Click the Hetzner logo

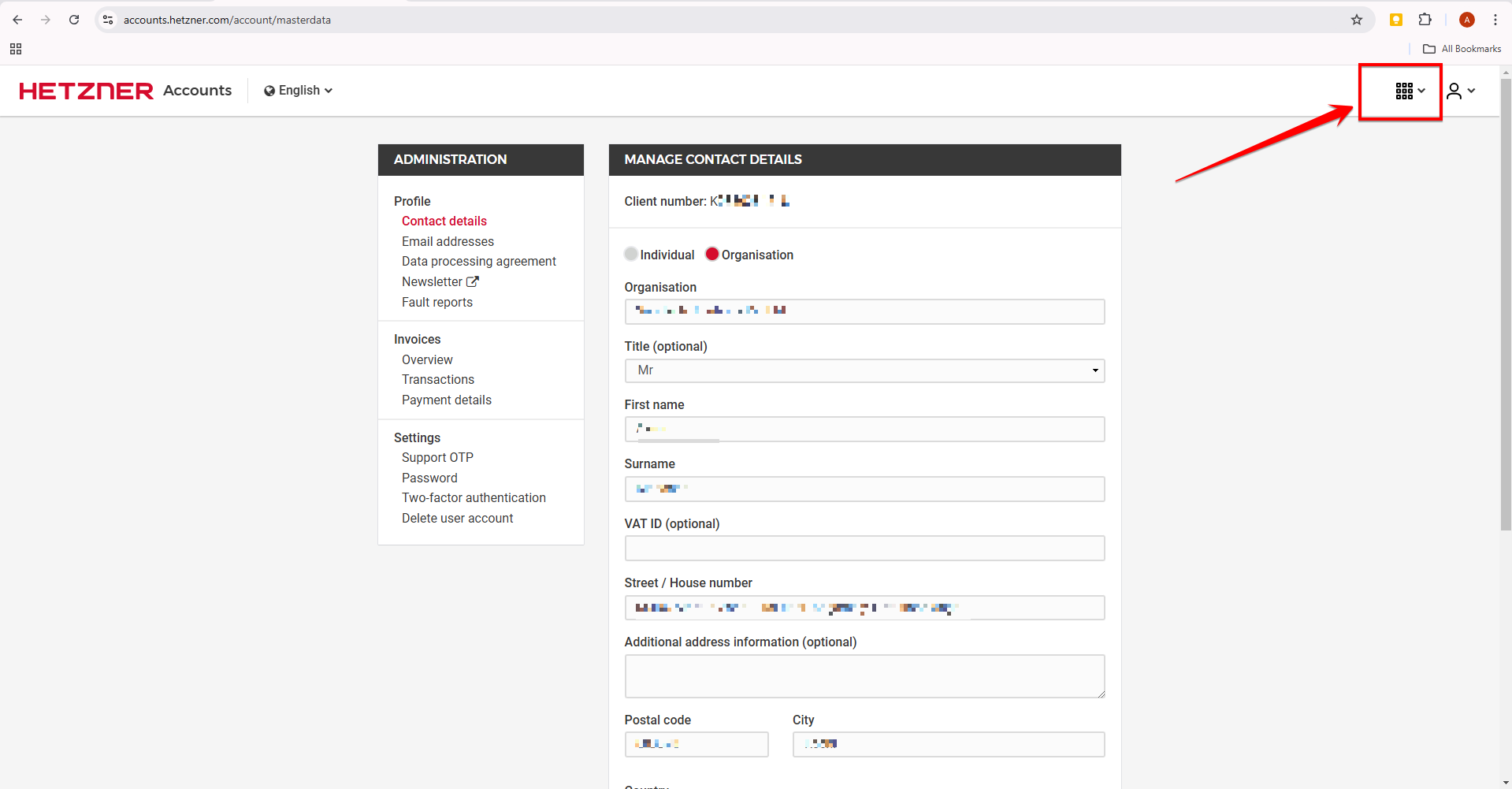(x=86, y=91)
